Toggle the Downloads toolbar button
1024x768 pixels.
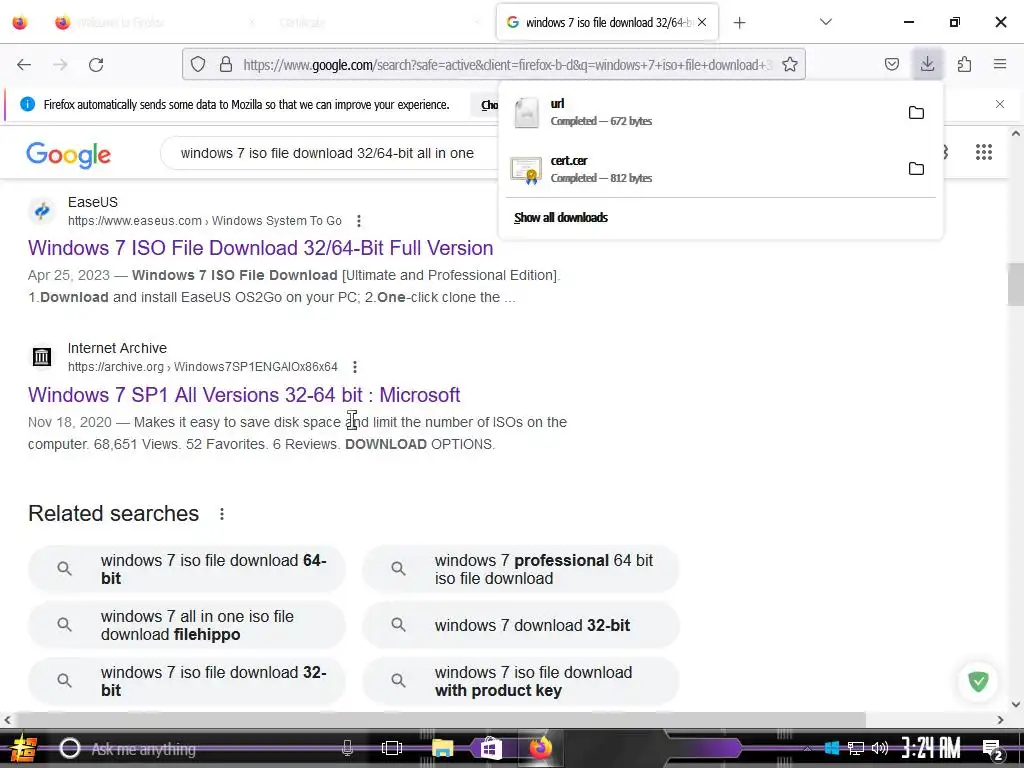coord(927,64)
